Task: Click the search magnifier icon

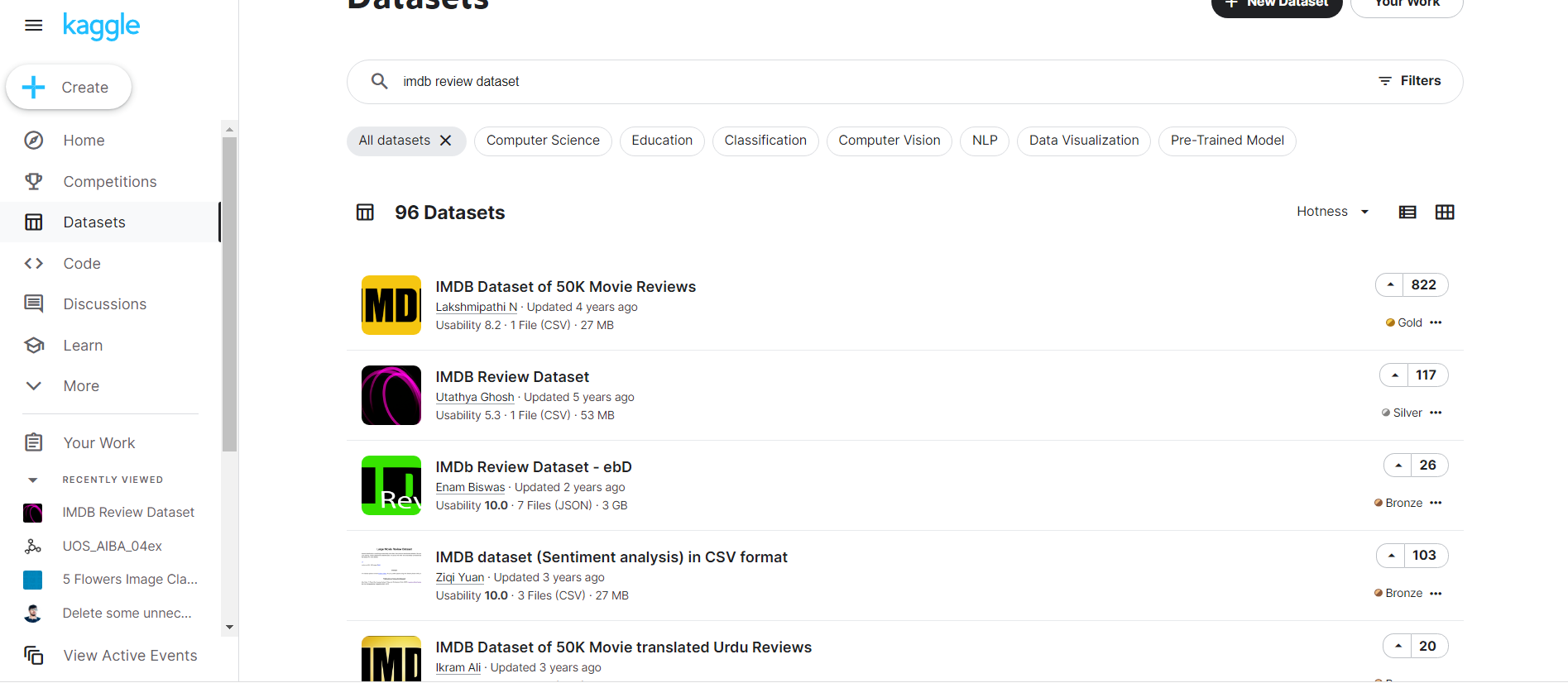Action: 379,81
